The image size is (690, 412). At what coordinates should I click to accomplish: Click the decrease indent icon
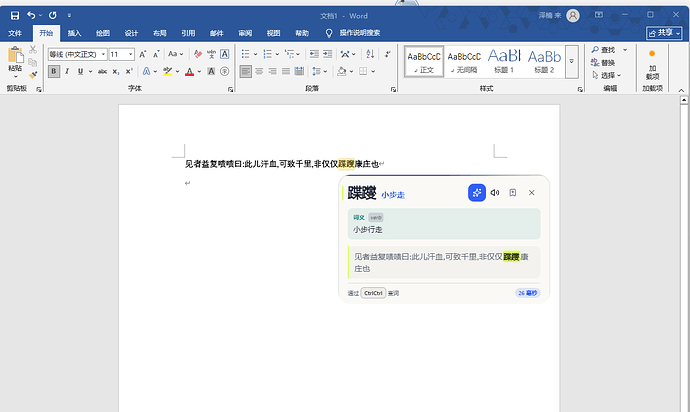(x=314, y=54)
